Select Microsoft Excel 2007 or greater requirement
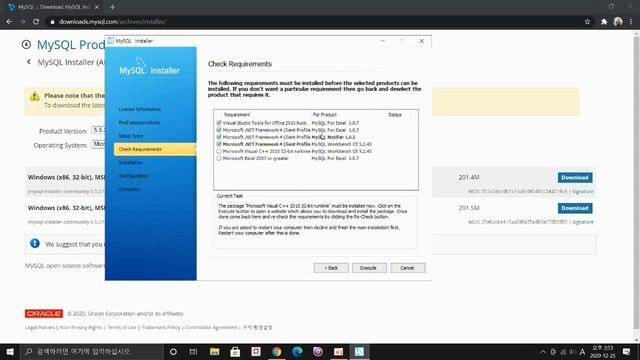 (x=219, y=158)
